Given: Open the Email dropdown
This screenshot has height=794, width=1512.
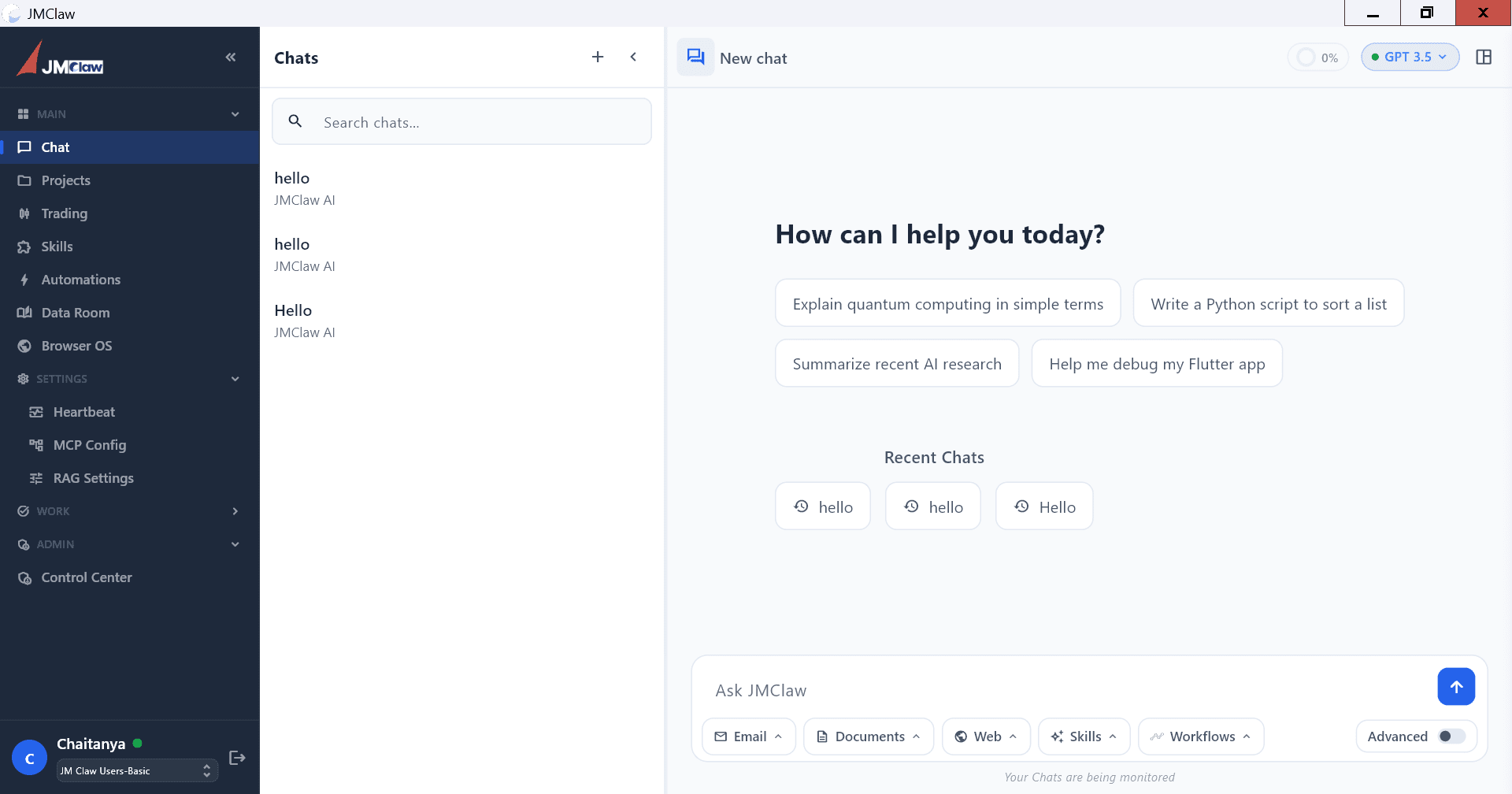Looking at the screenshot, I should [749, 736].
